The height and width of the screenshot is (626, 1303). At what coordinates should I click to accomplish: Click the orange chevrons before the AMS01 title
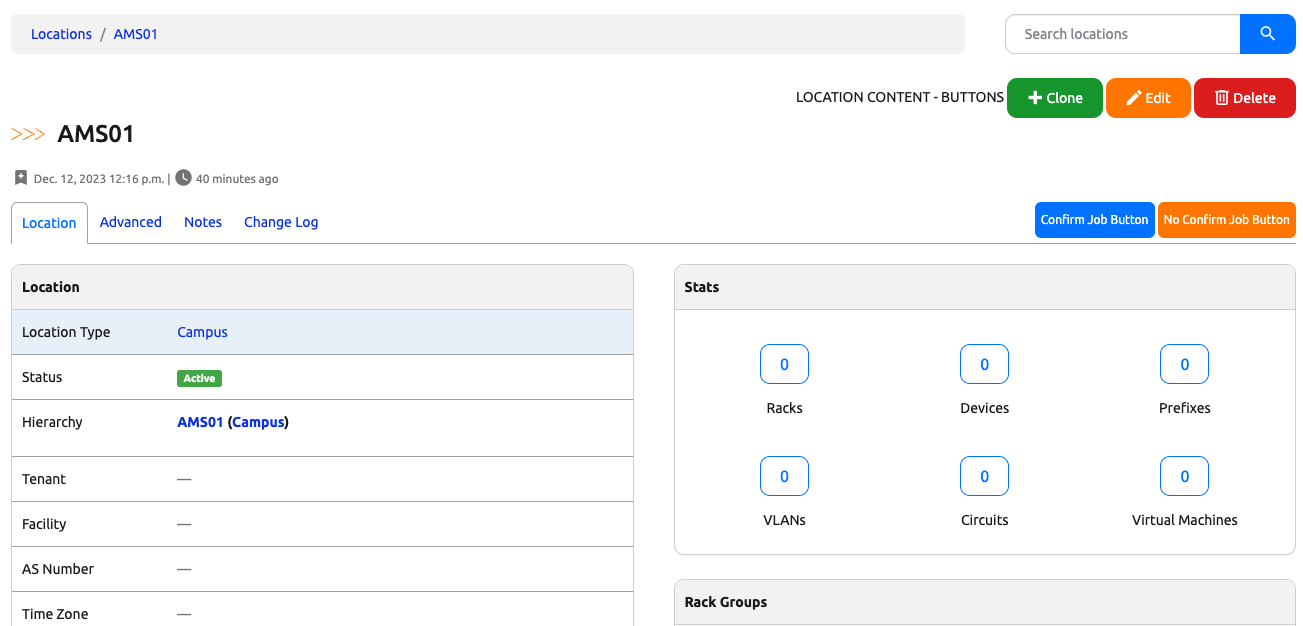[x=28, y=133]
